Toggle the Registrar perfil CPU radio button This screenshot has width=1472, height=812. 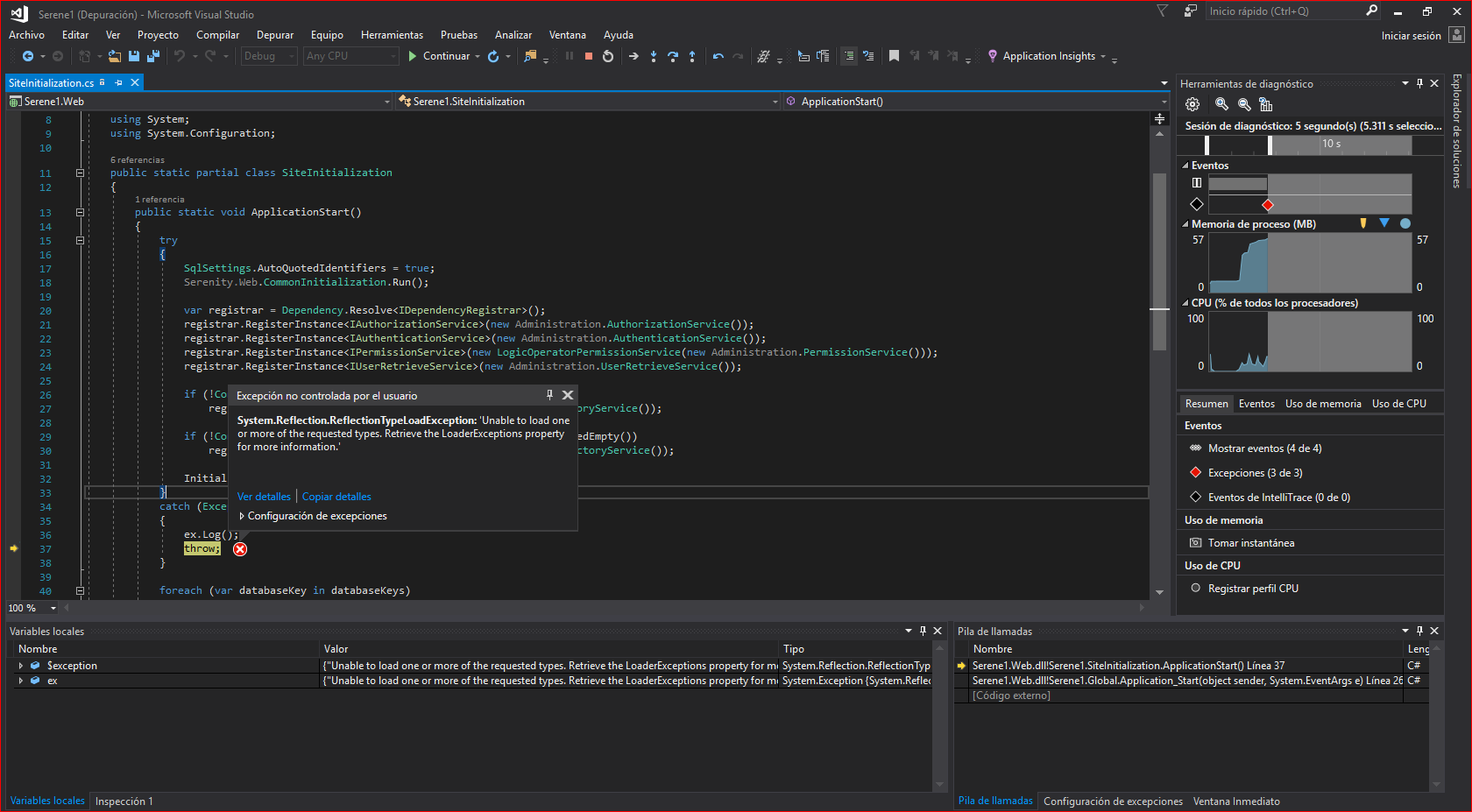point(1195,588)
